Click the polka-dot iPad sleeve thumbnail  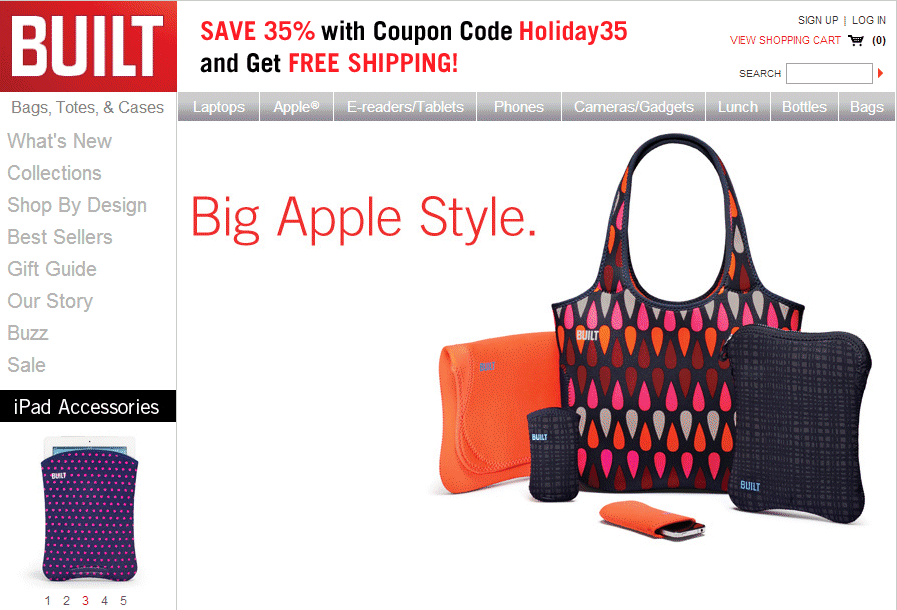coord(89,509)
